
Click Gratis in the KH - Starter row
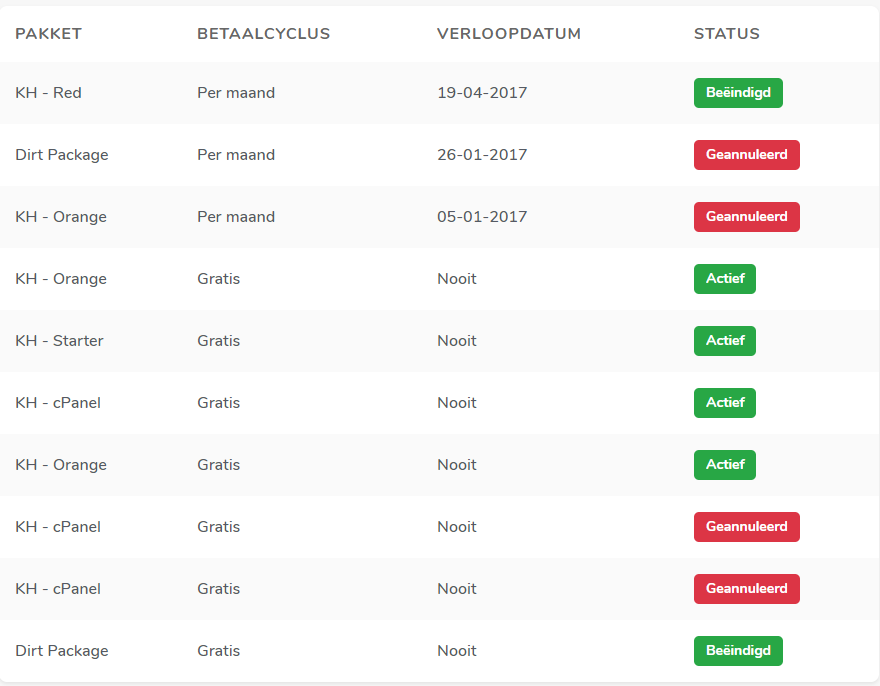coord(218,341)
